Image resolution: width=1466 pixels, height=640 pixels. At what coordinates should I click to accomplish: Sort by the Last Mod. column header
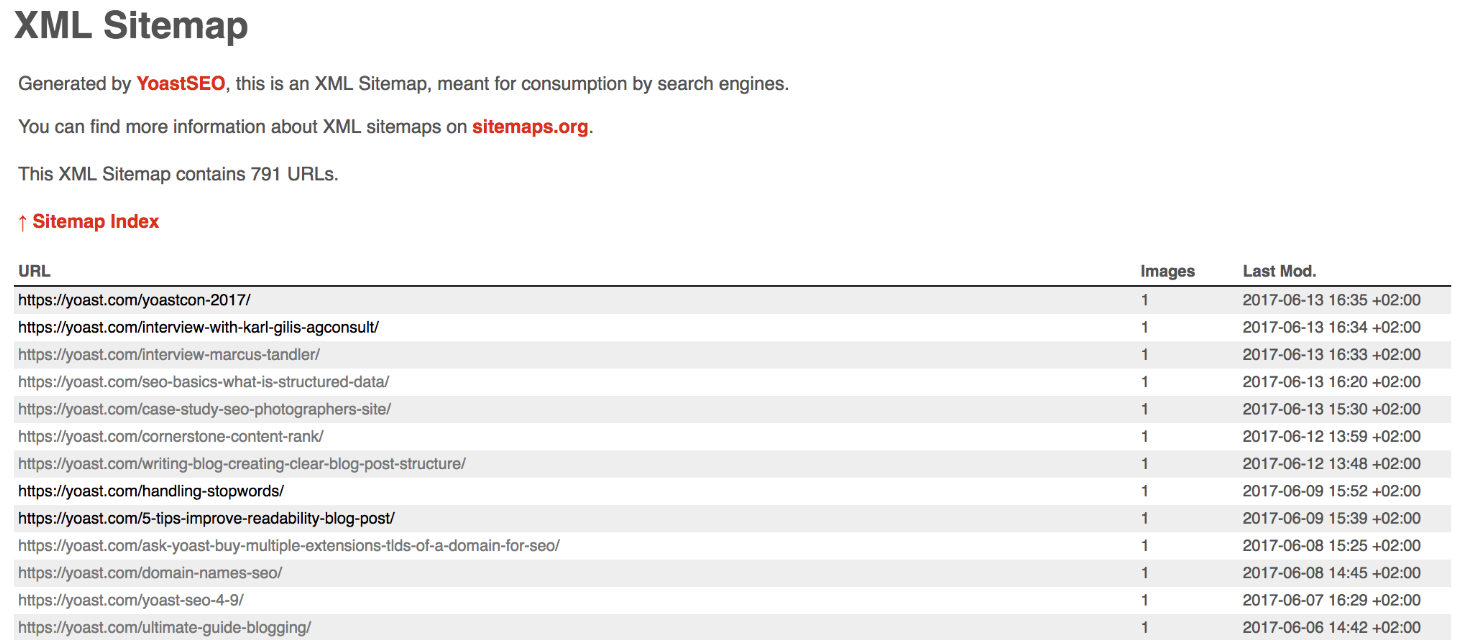click(1279, 271)
